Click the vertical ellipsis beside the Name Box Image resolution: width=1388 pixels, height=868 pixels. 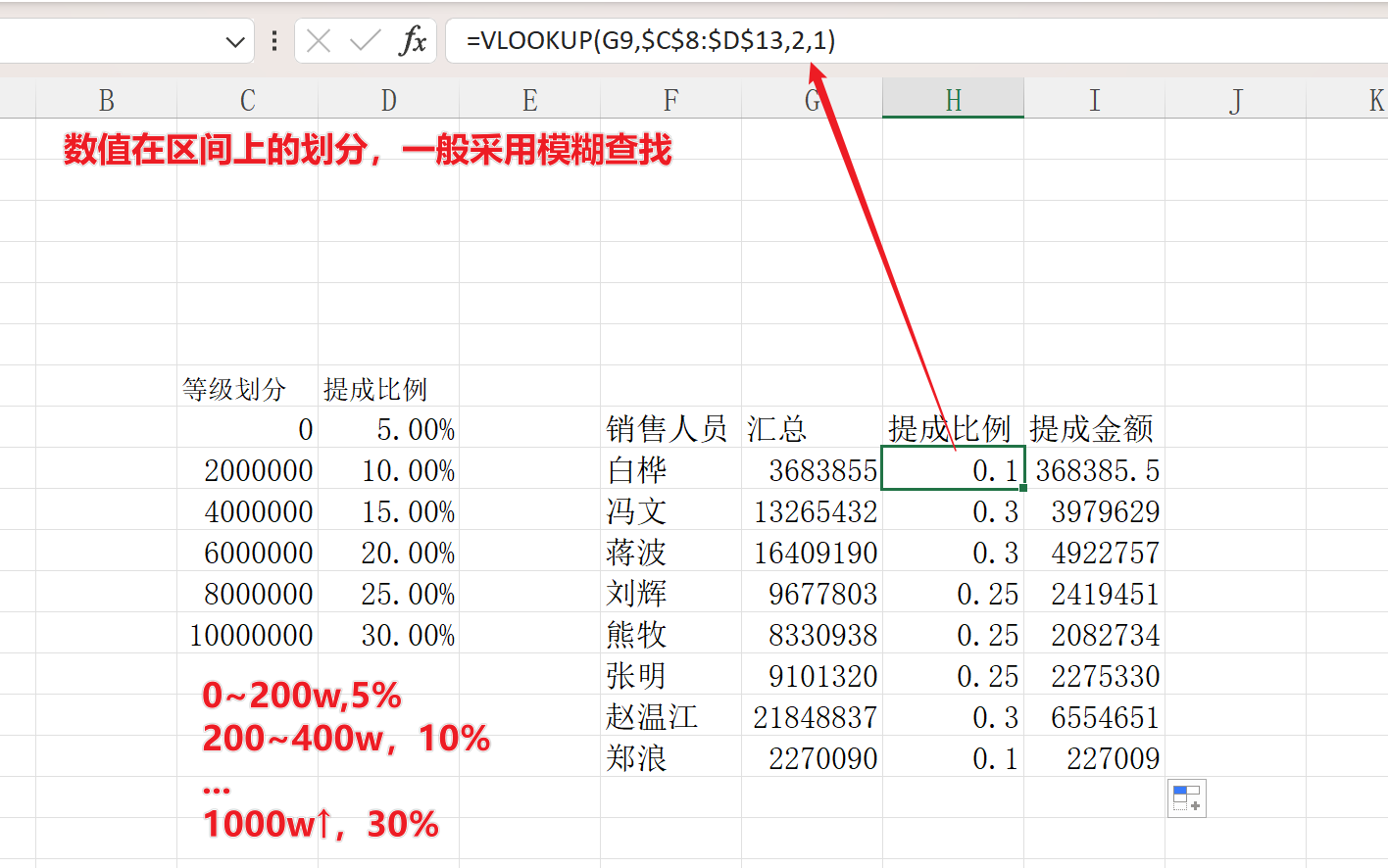click(x=273, y=41)
